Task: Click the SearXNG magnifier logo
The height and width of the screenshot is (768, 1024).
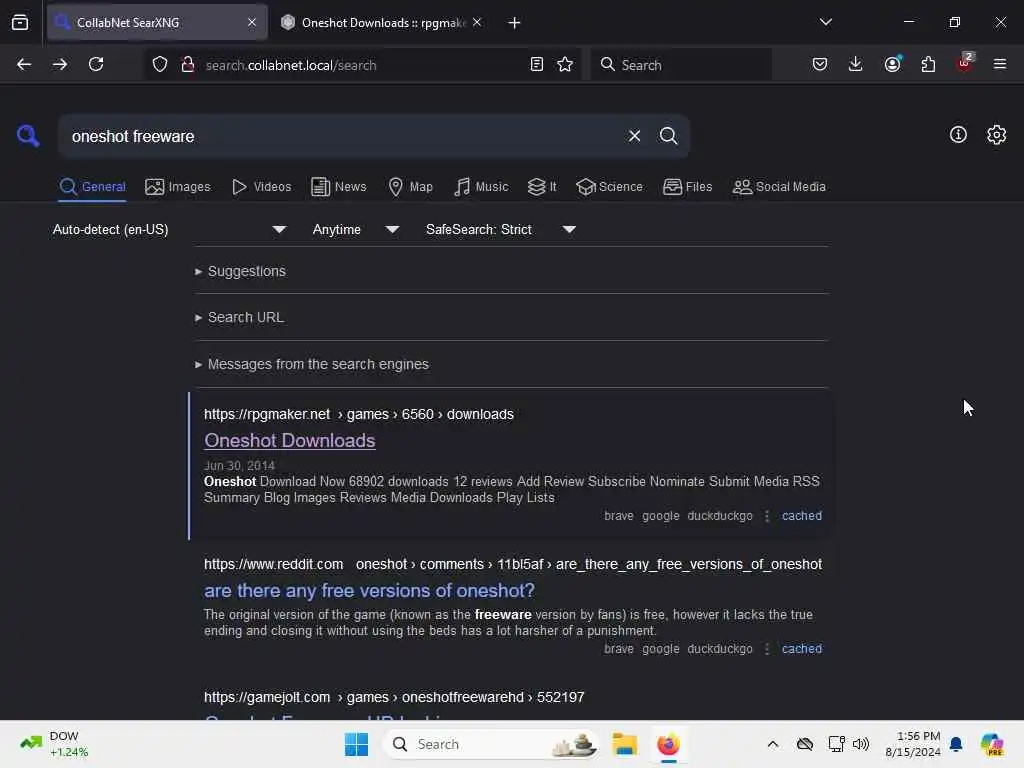Action: [28, 136]
